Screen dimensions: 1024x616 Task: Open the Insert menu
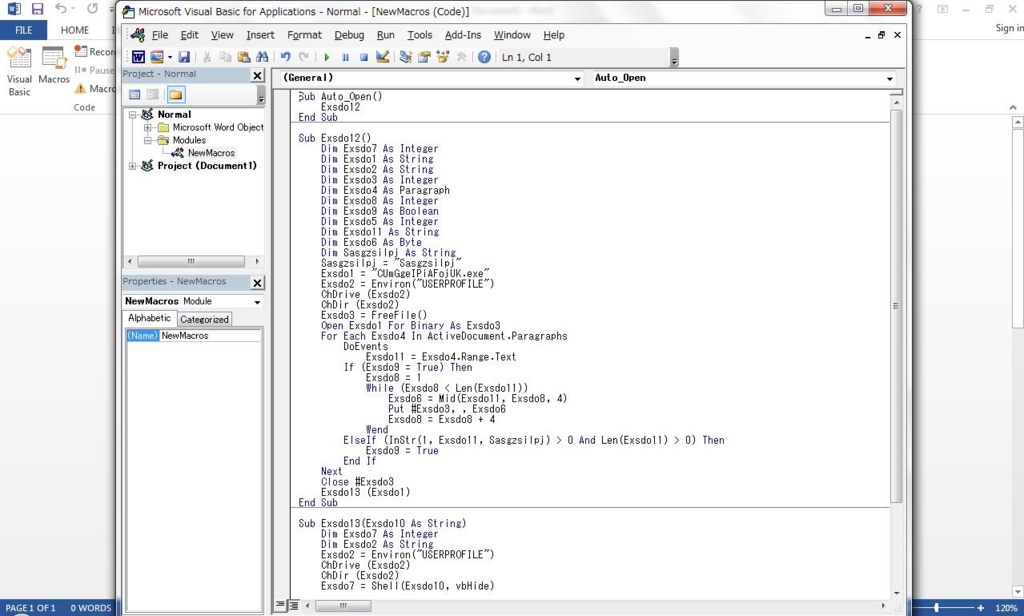click(261, 35)
